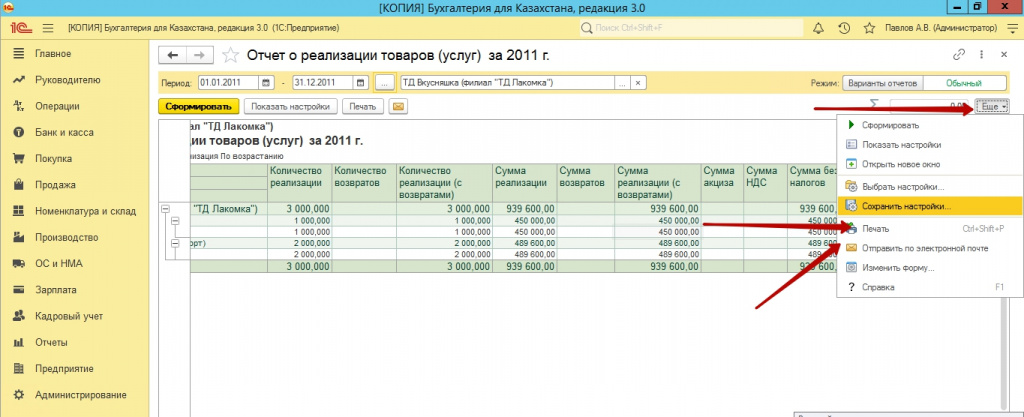Choose Показать настройки in Еще menu
Viewport: 1024px width, 417px height.
pos(929,145)
